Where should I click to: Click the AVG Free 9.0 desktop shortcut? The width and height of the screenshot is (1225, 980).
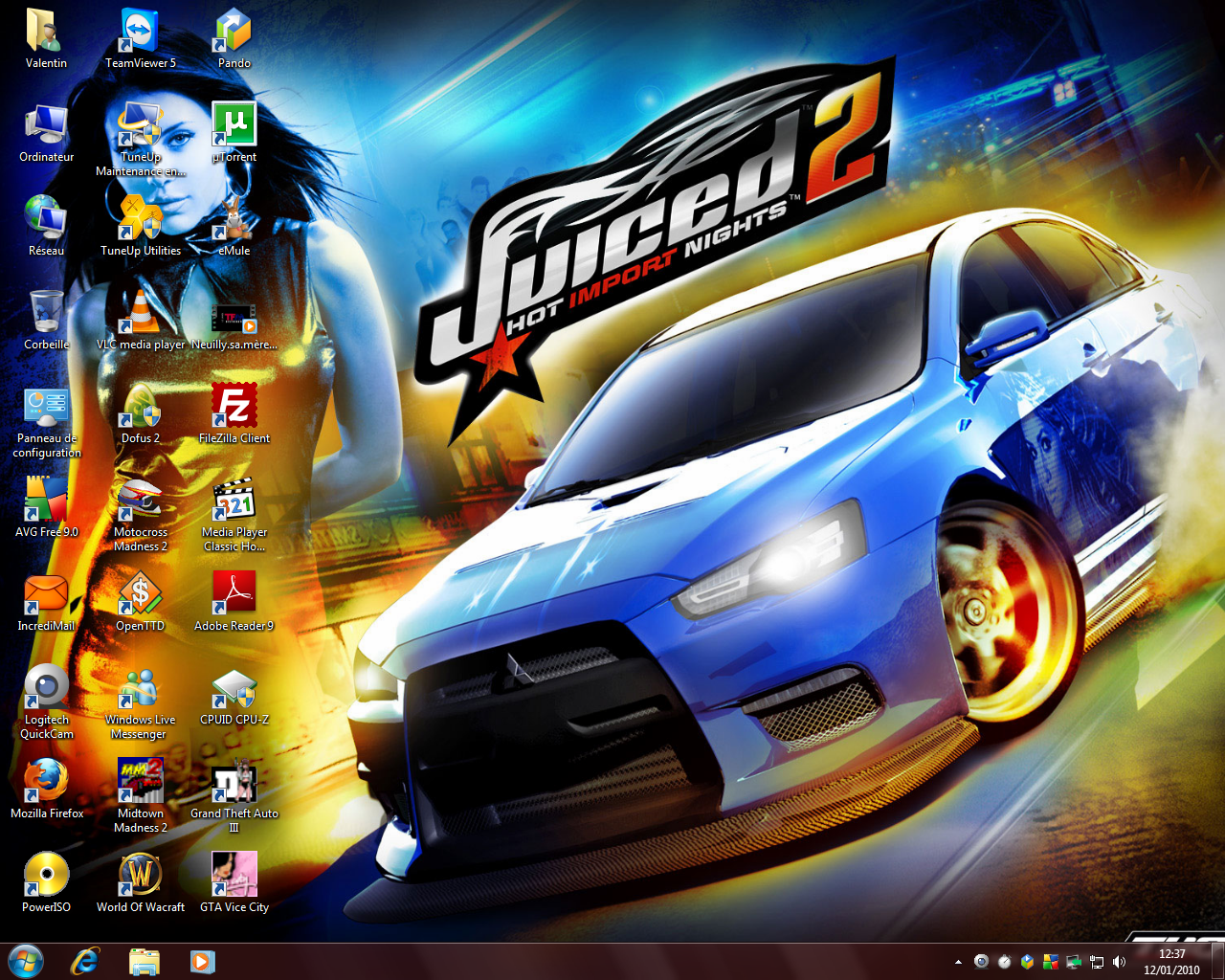click(x=46, y=507)
